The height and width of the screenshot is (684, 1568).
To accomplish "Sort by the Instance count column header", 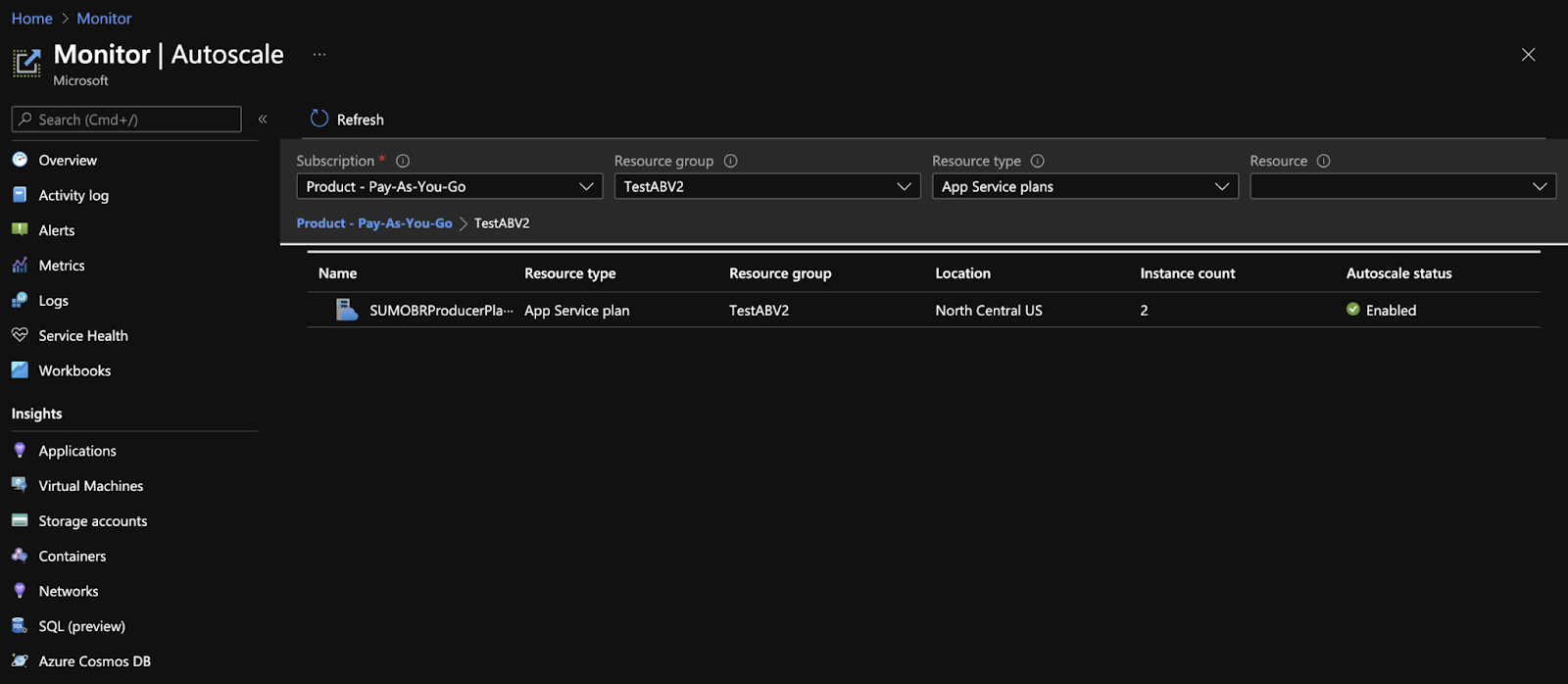I will 1187,273.
